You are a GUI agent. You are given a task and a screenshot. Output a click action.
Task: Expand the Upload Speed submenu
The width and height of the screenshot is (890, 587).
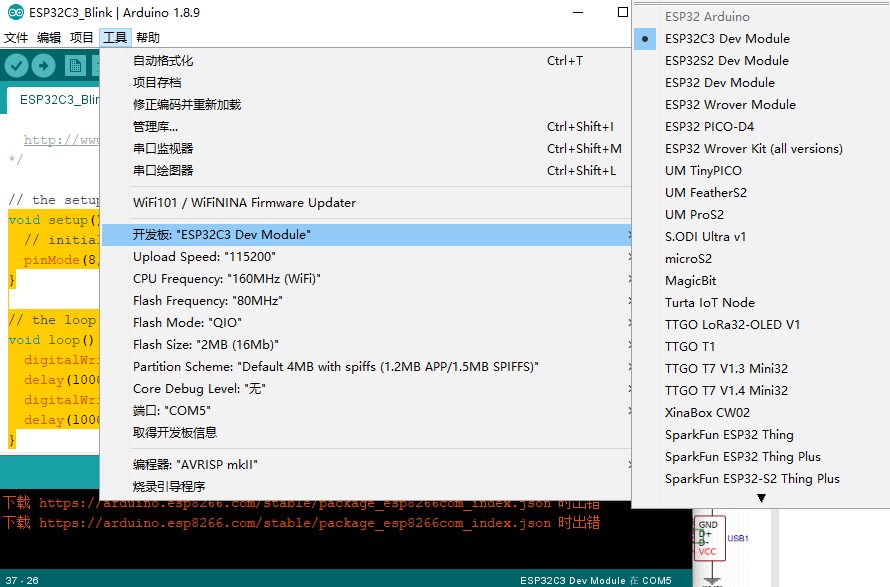pos(366,257)
